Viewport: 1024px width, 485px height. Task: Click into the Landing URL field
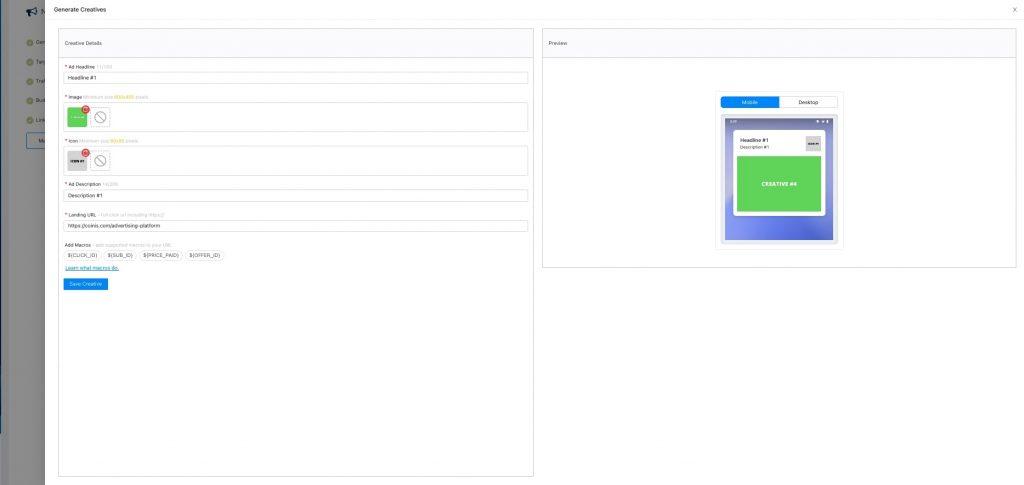(295, 226)
